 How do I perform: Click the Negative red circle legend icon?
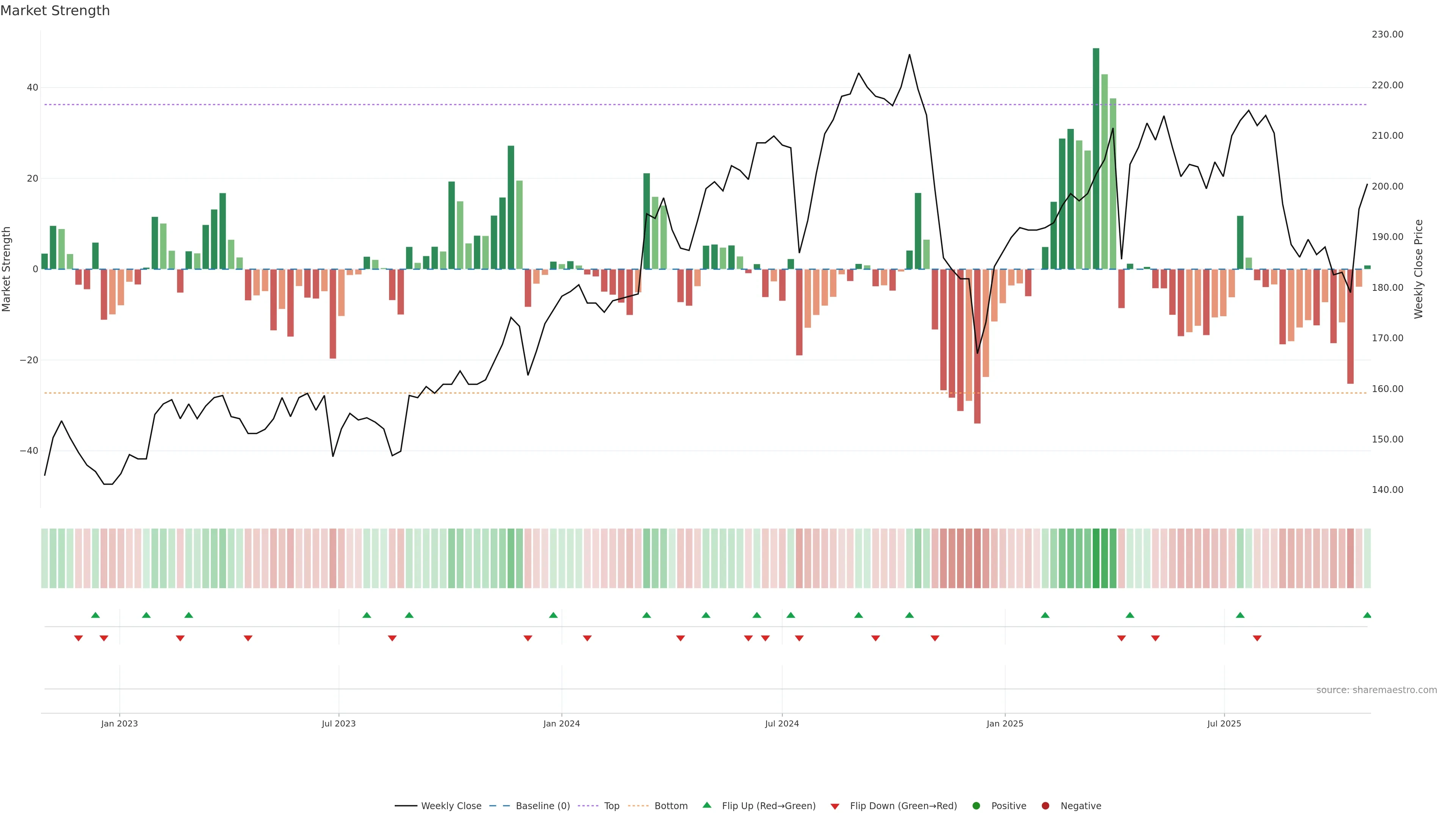tap(1045, 806)
